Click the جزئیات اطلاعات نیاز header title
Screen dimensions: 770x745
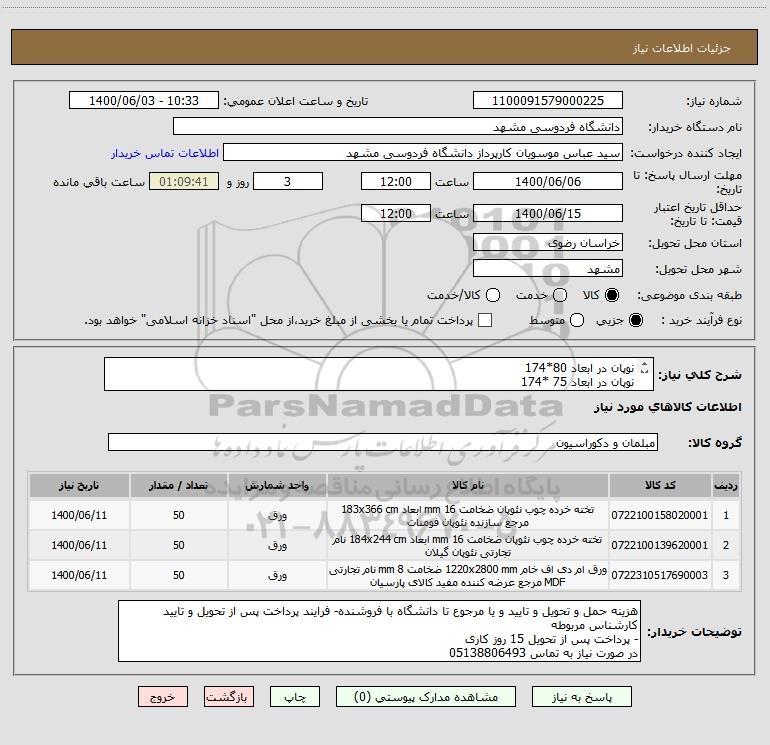coord(682,48)
